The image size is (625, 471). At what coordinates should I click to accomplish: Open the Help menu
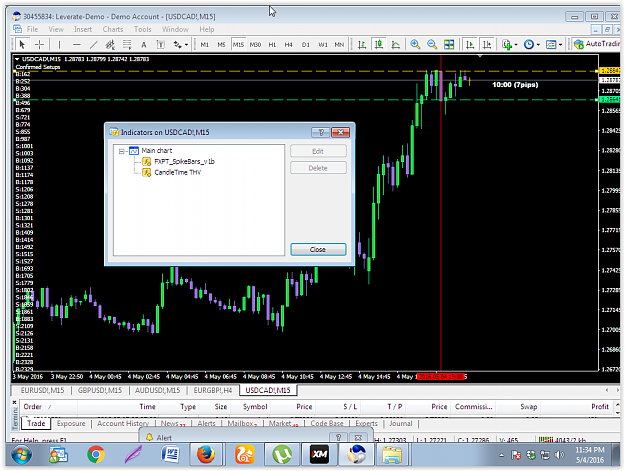point(206,29)
